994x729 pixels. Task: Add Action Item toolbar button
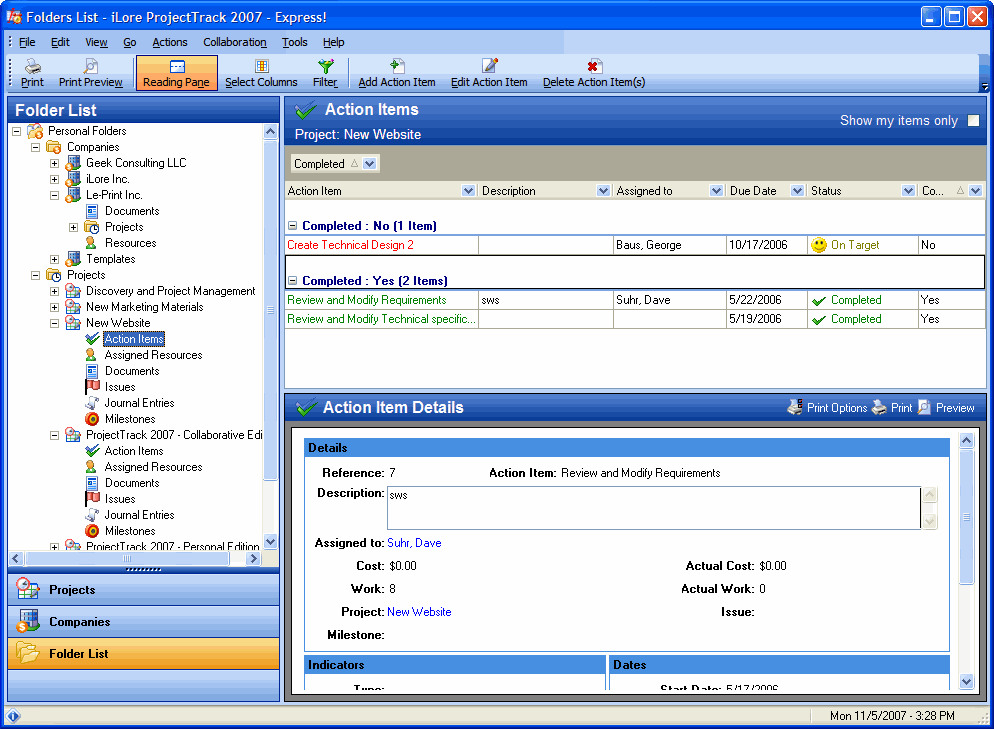click(x=397, y=73)
